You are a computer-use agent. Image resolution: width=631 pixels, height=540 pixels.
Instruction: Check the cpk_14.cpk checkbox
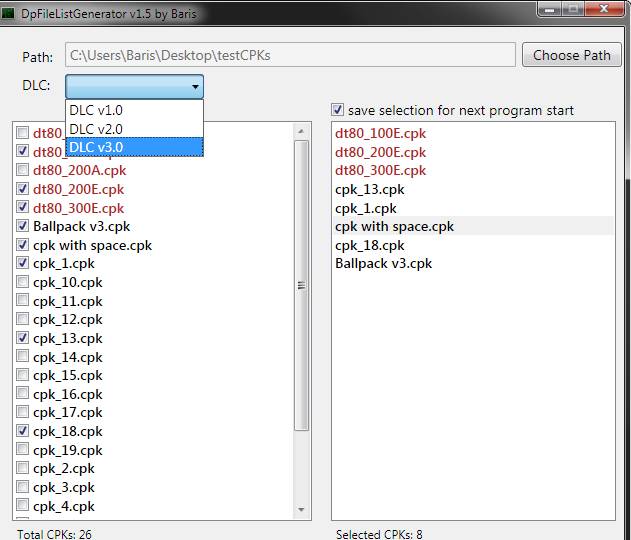[23, 356]
